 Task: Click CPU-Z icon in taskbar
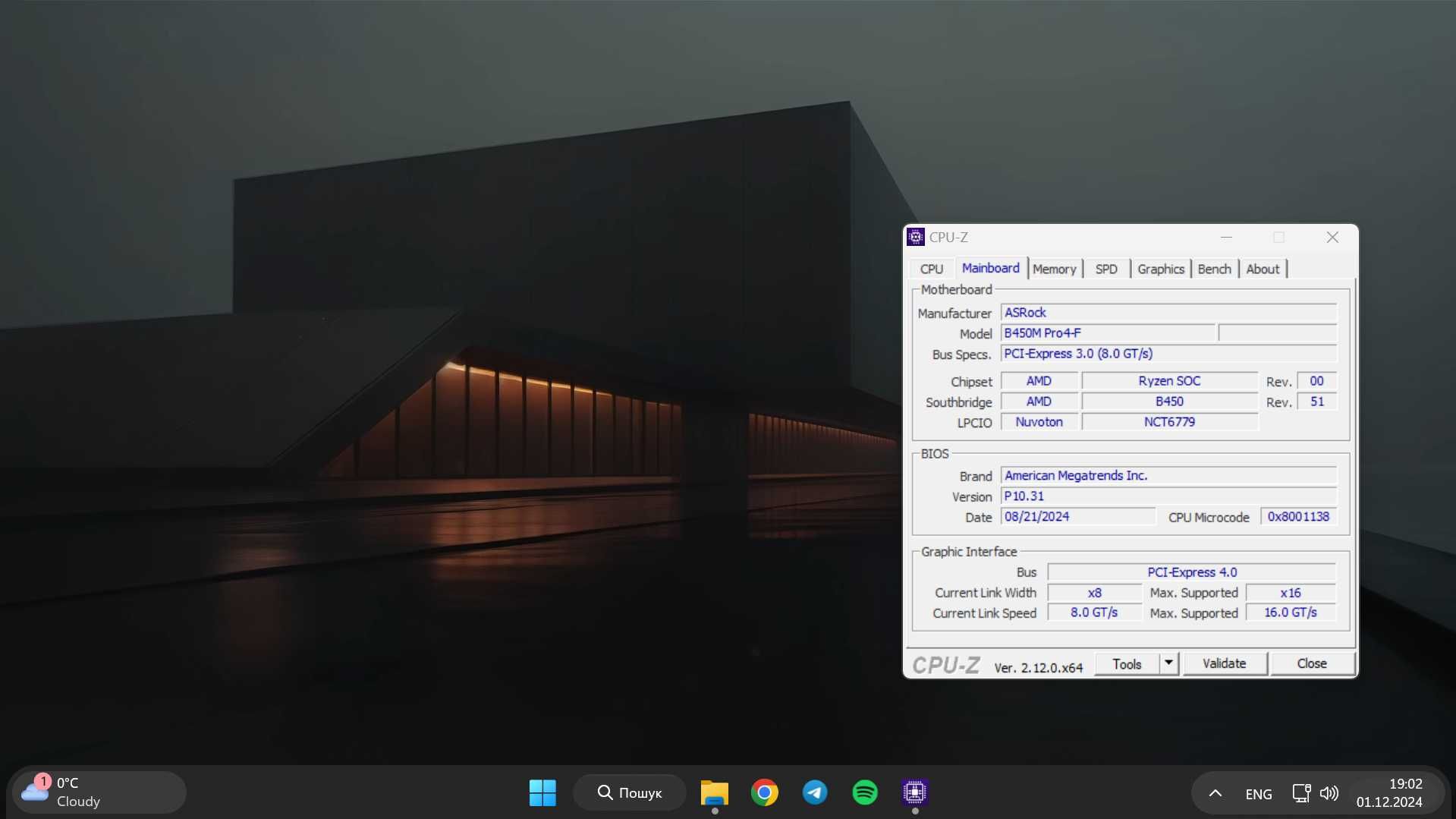(x=915, y=792)
